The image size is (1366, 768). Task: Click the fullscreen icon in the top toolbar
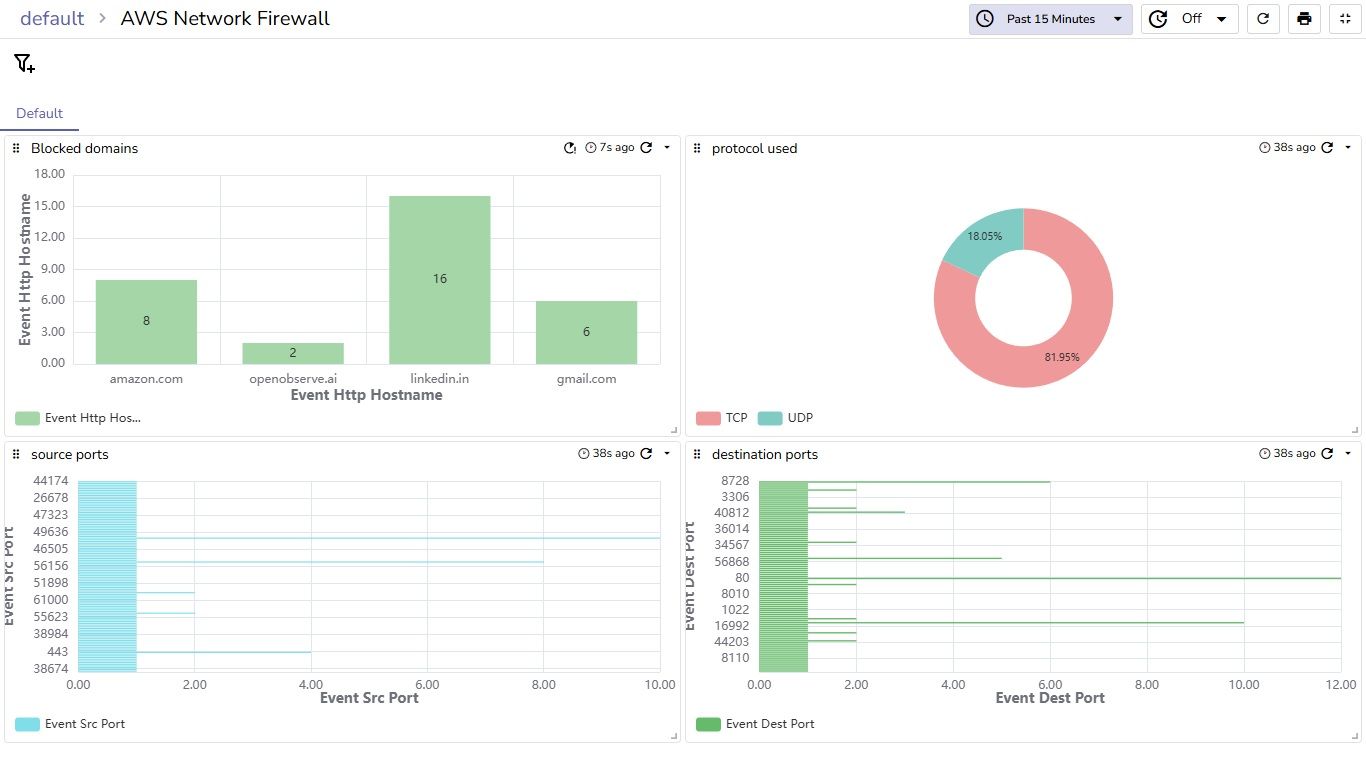[1345, 18]
